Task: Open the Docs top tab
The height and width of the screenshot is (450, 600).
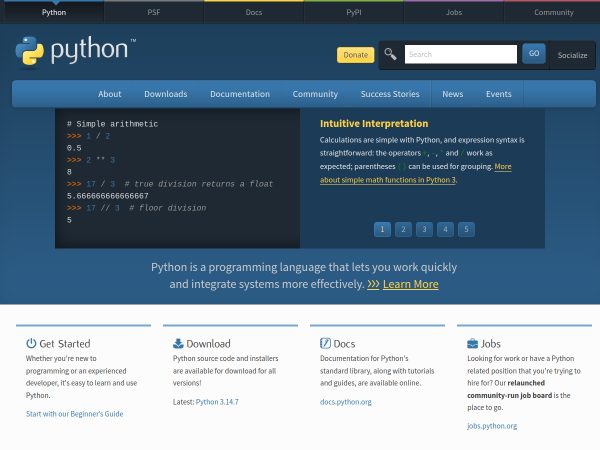Action: 254,12
